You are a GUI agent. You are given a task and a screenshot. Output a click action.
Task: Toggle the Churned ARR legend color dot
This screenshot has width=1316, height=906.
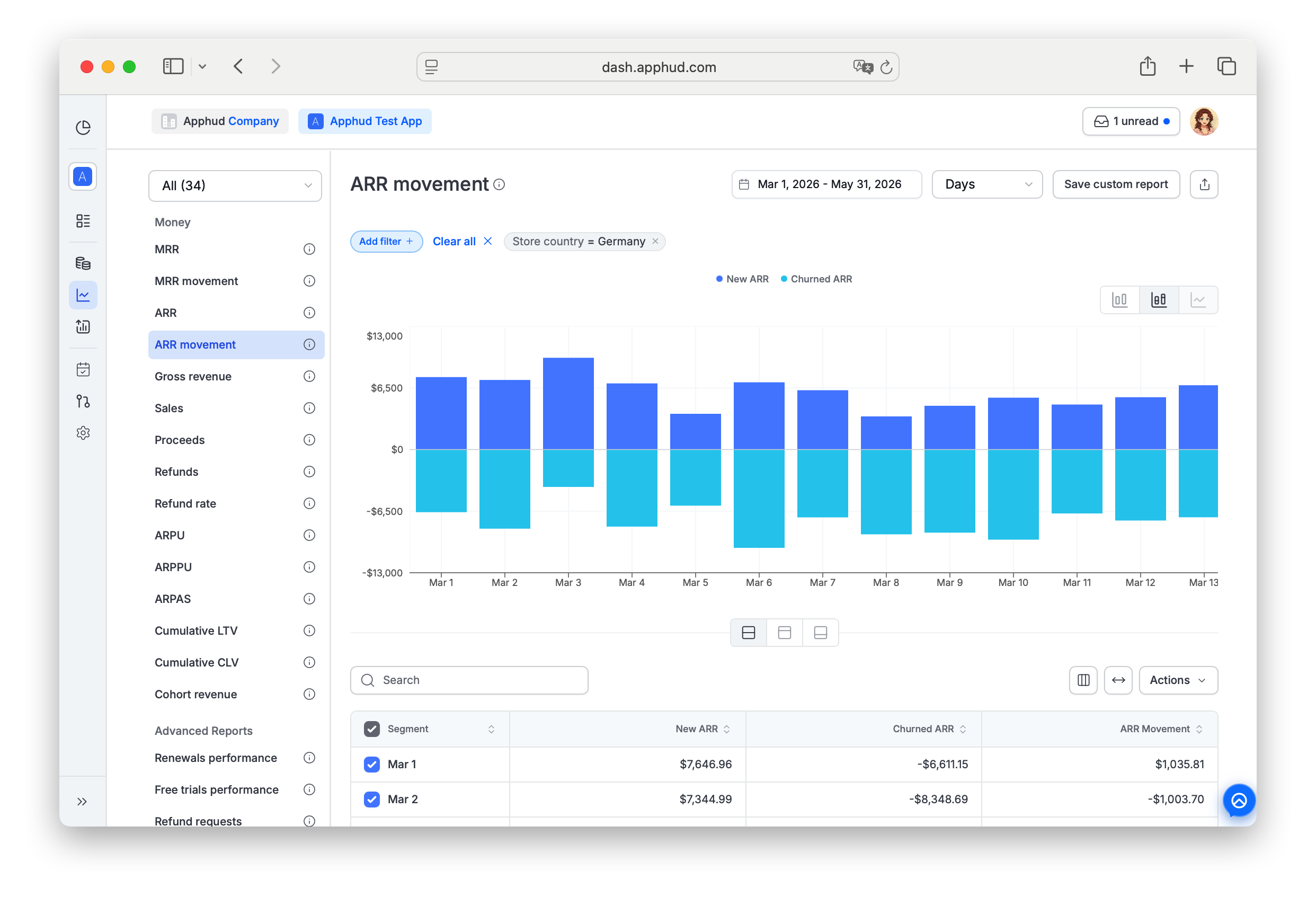point(784,279)
